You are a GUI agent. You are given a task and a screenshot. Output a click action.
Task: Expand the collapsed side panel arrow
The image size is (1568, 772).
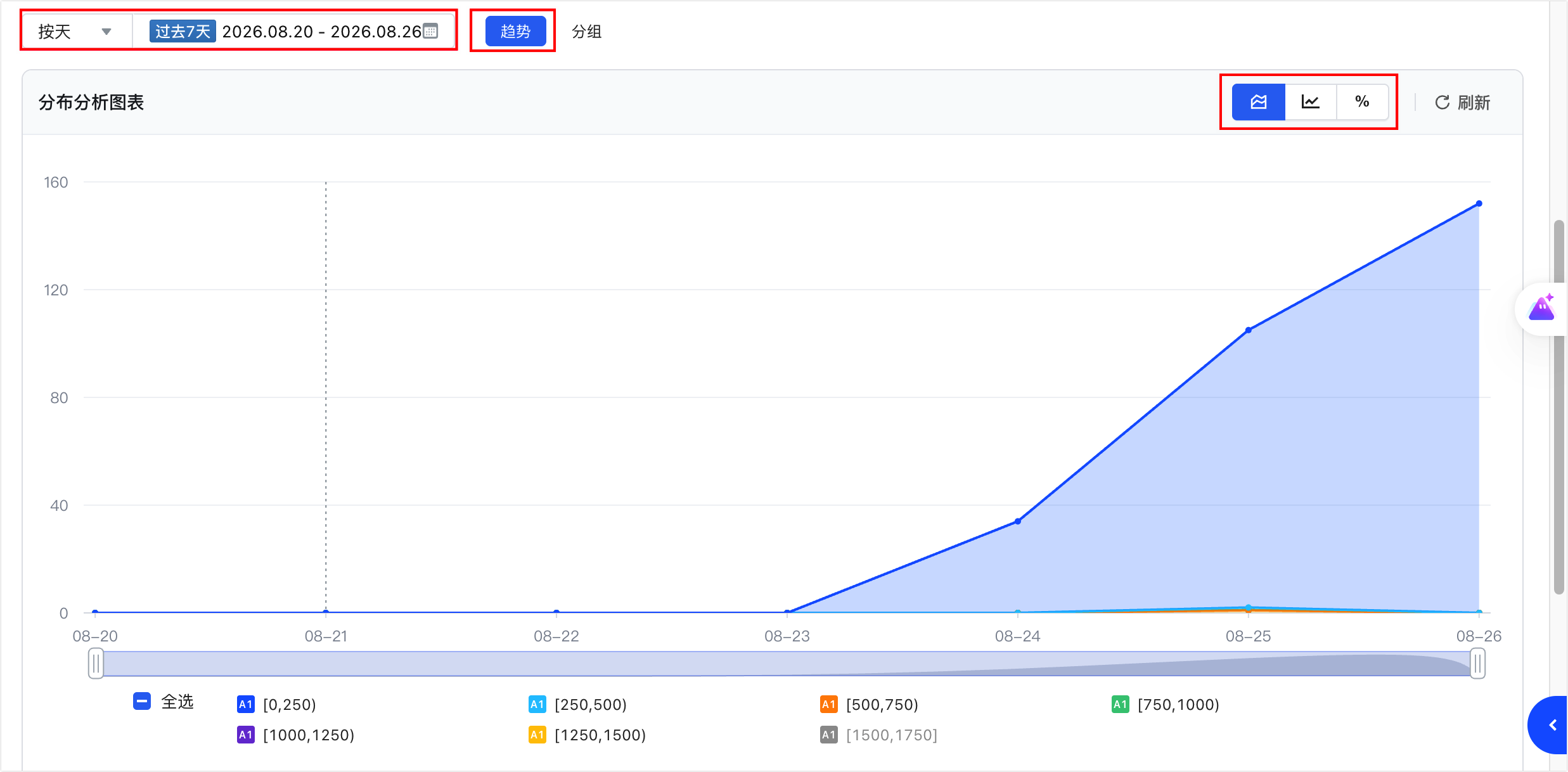point(1552,725)
